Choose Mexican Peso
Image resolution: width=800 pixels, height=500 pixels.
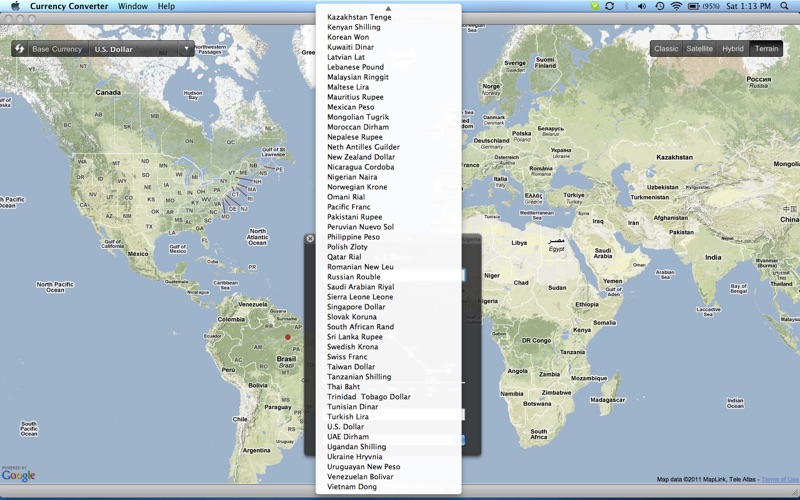(x=389, y=107)
